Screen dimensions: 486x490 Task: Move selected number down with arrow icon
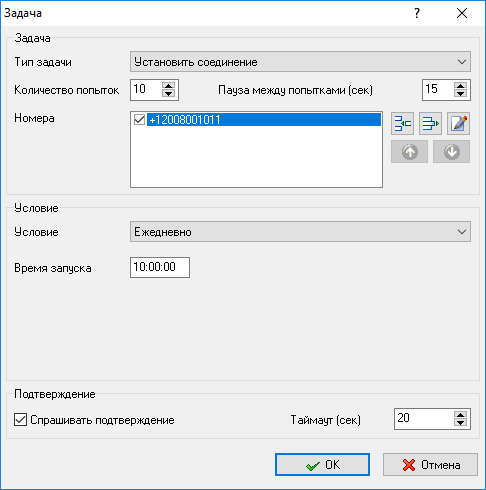451,152
